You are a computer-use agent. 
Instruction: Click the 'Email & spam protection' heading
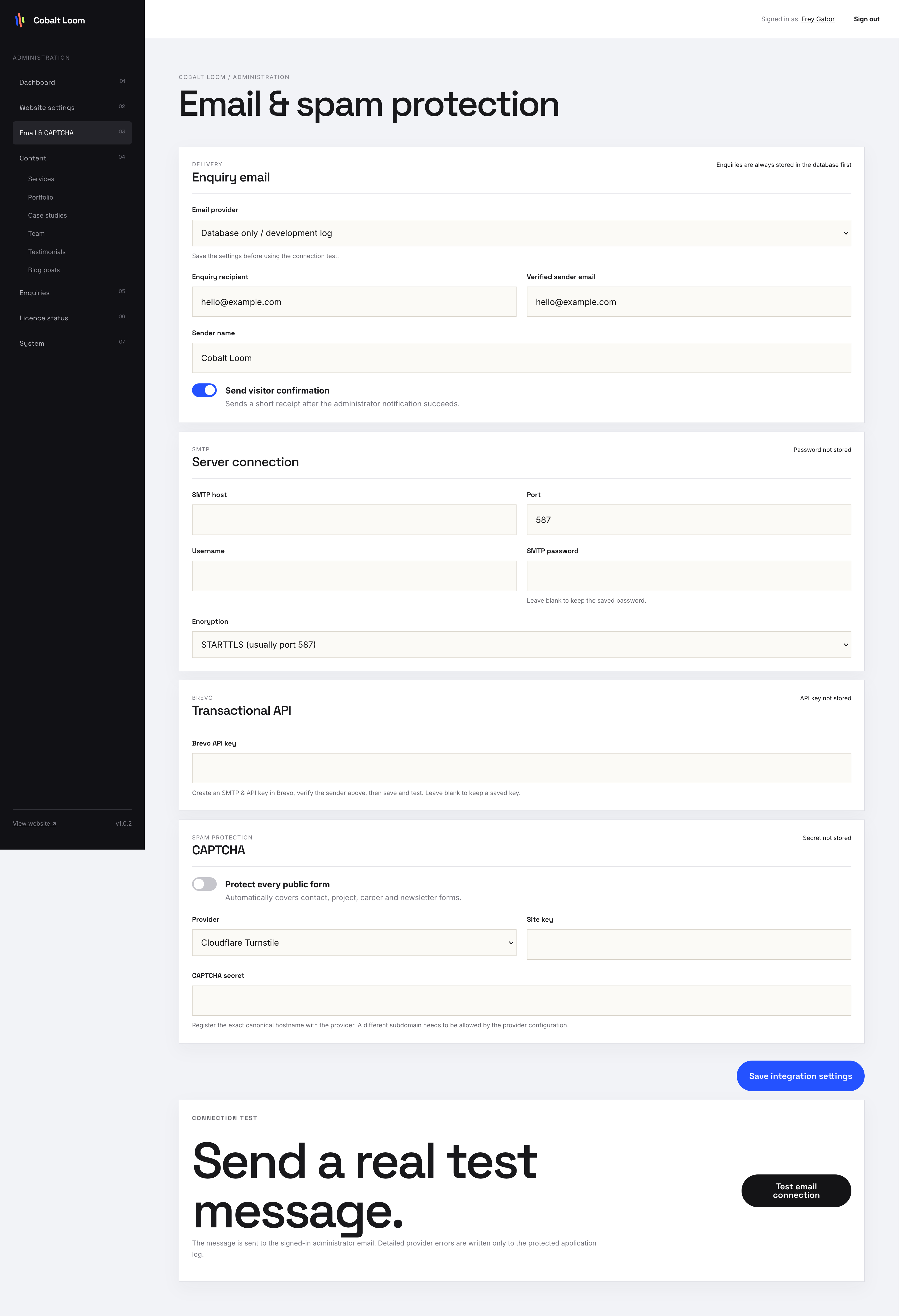(369, 105)
